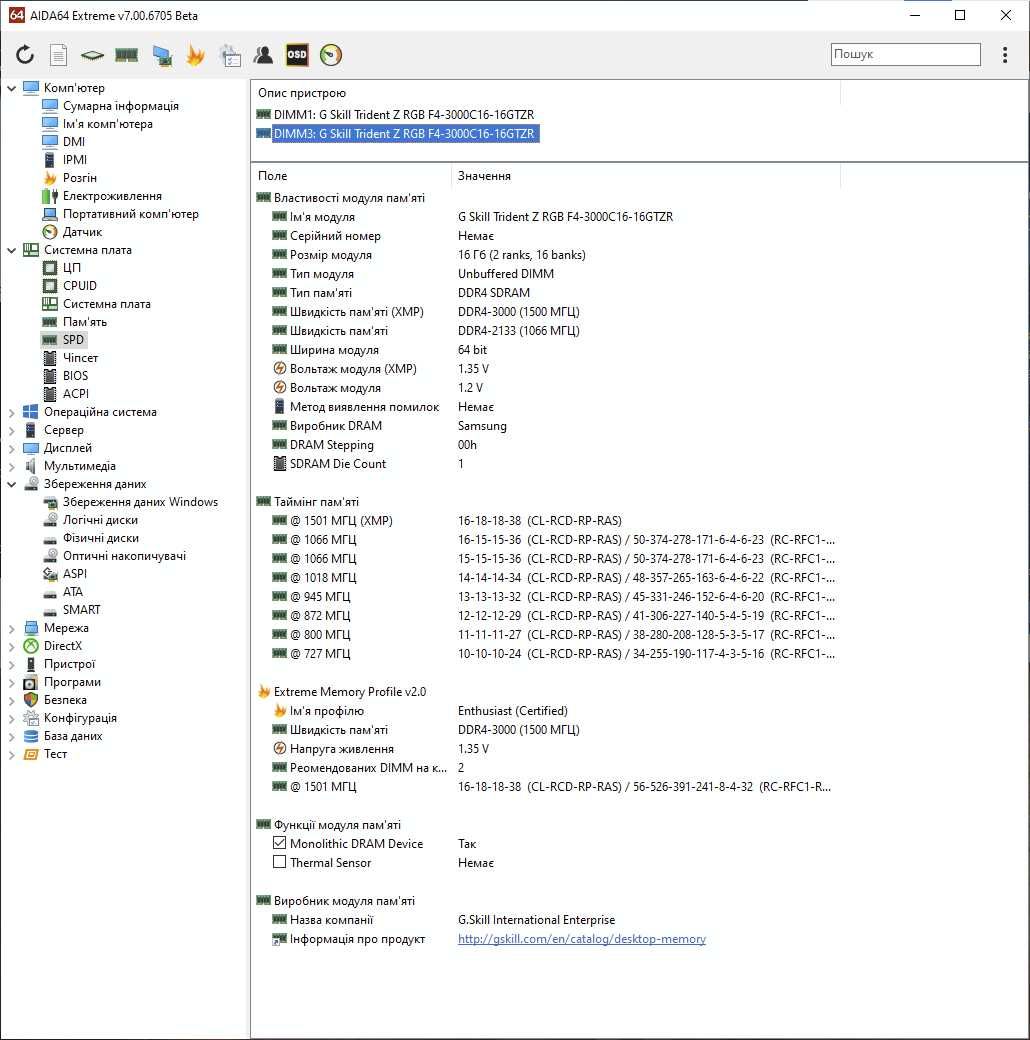1030x1040 pixels.
Task: Click the icon beside Електроживлення
Action: point(50,196)
